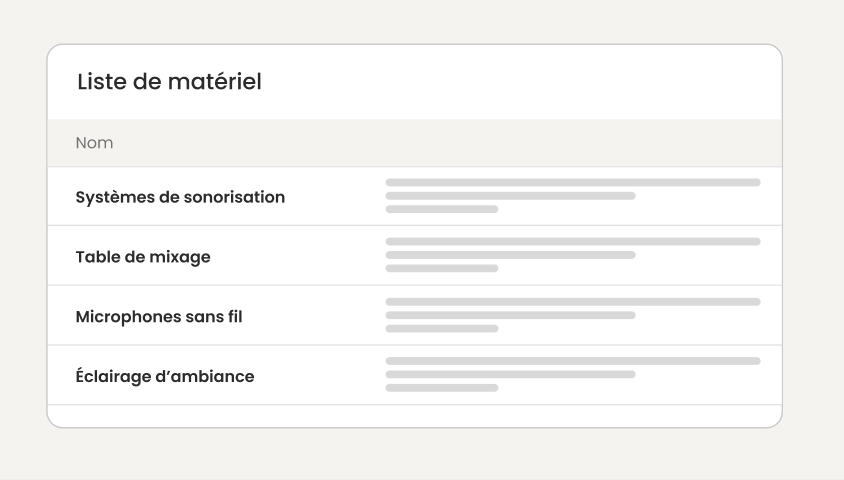This screenshot has width=844, height=480.
Task: Click longest placeholder line in Éclairage d'ambiance row
Action: pos(573,361)
